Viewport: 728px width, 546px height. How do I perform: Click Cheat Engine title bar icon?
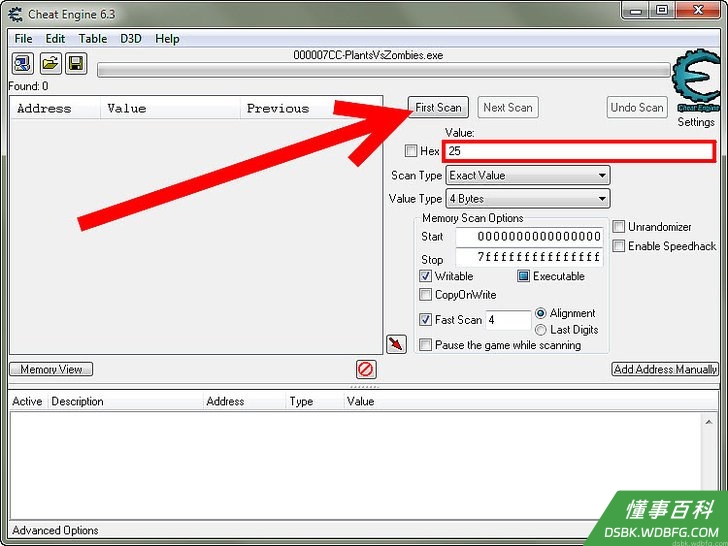tap(15, 14)
